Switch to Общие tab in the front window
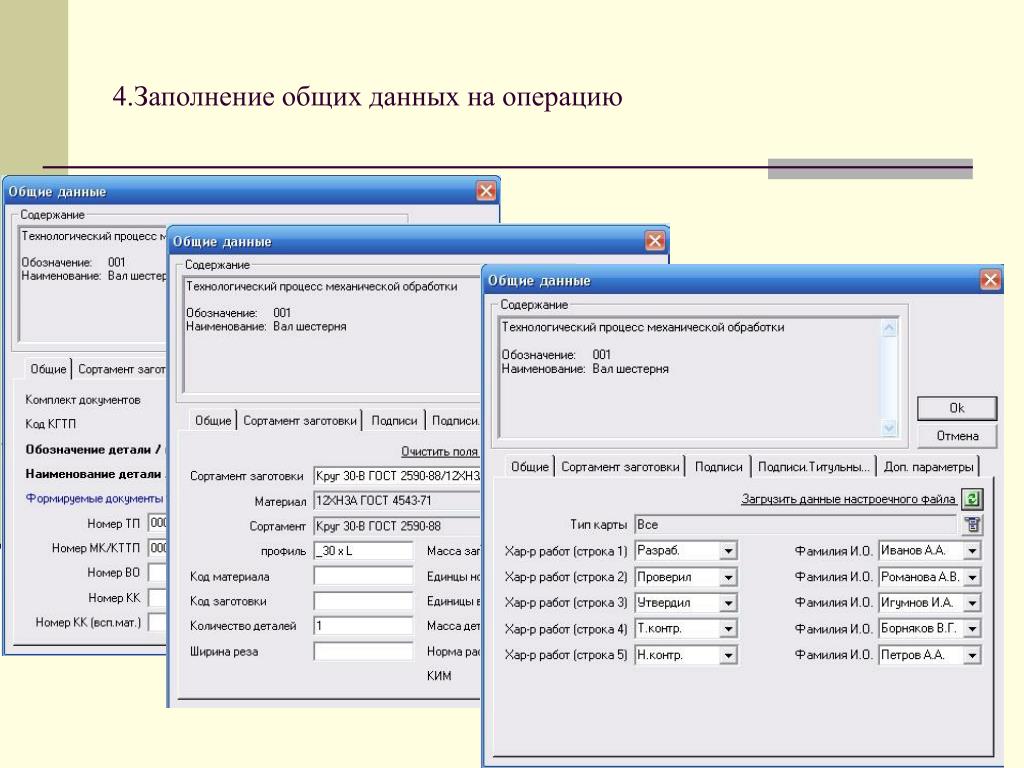Viewport: 1024px width, 768px height. (x=529, y=466)
